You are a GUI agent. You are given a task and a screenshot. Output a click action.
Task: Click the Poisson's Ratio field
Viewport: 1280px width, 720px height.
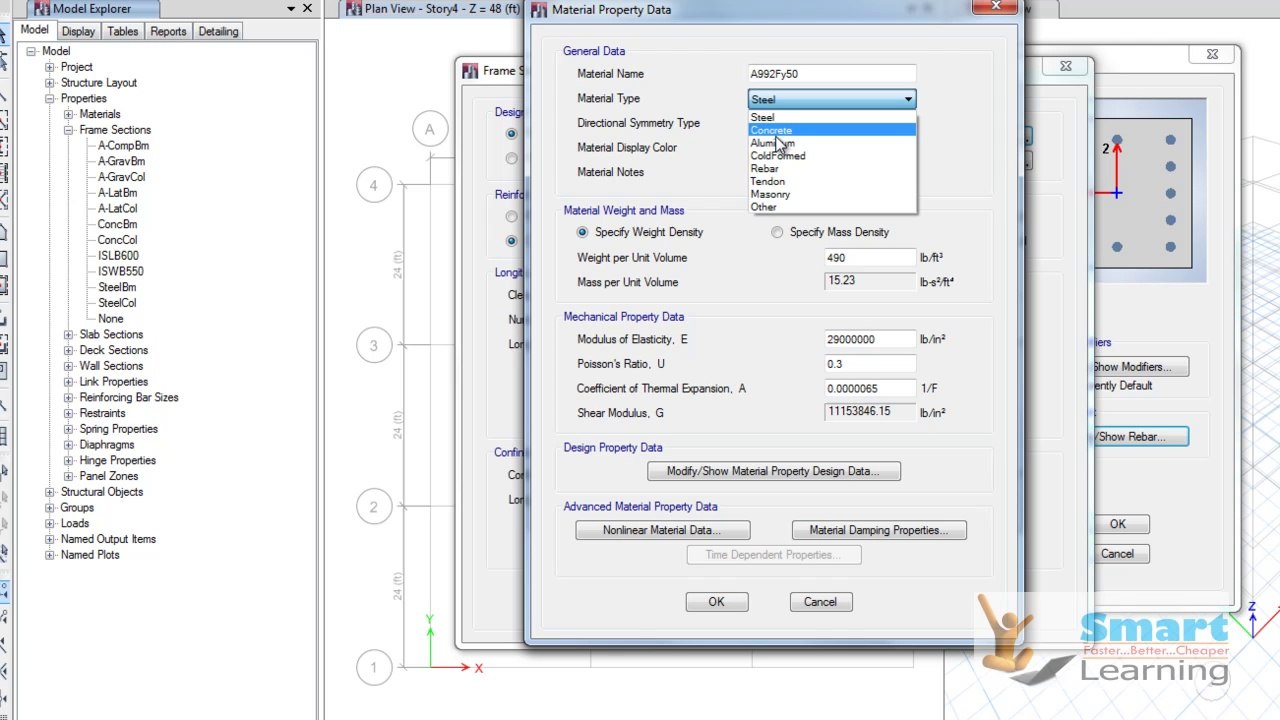pos(870,364)
